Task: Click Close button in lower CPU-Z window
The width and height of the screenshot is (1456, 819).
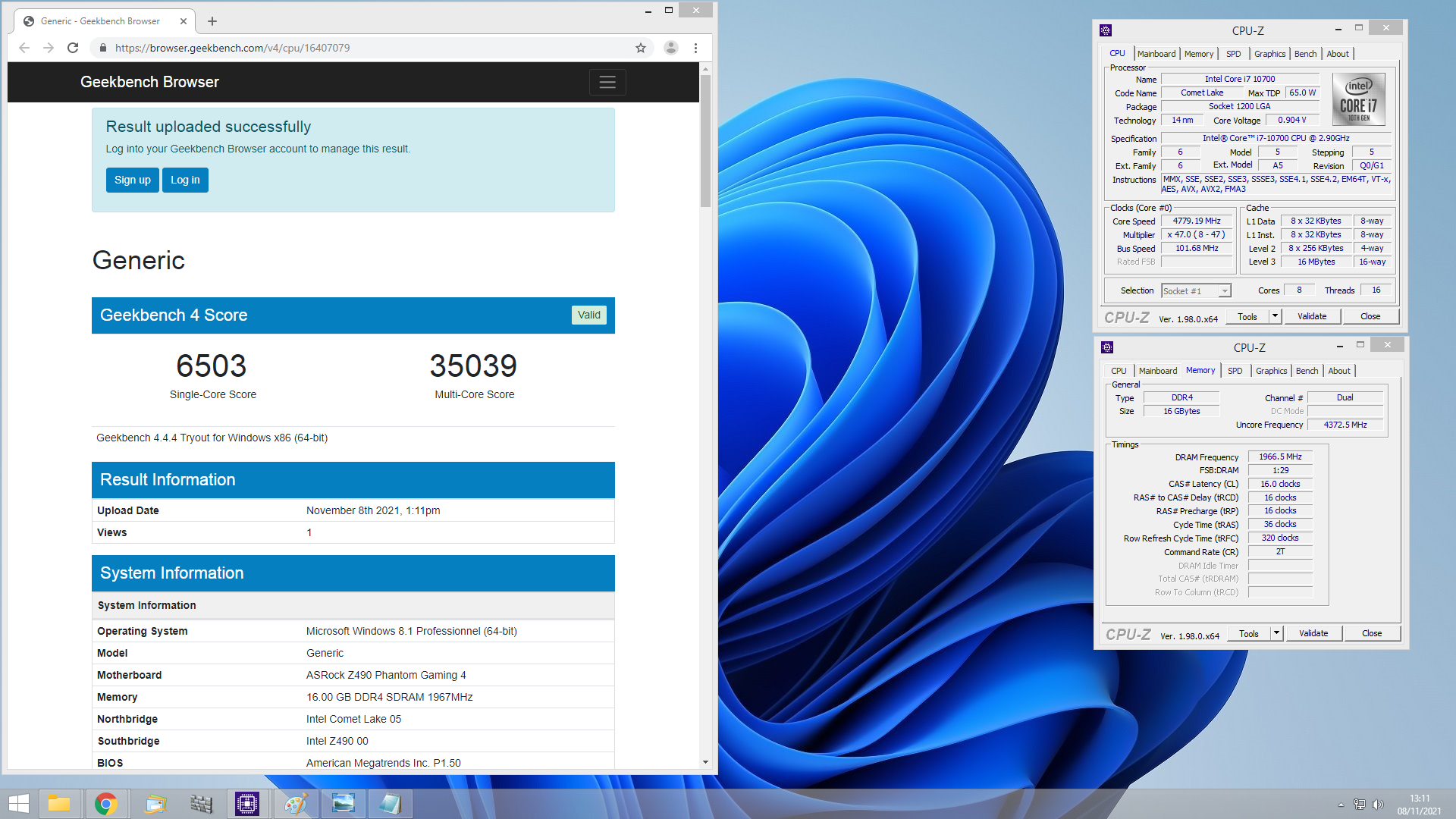Action: click(1372, 633)
